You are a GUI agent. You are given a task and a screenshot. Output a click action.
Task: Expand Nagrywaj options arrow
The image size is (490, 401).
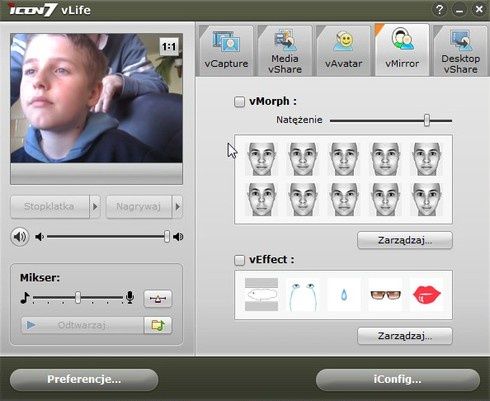pos(177,207)
